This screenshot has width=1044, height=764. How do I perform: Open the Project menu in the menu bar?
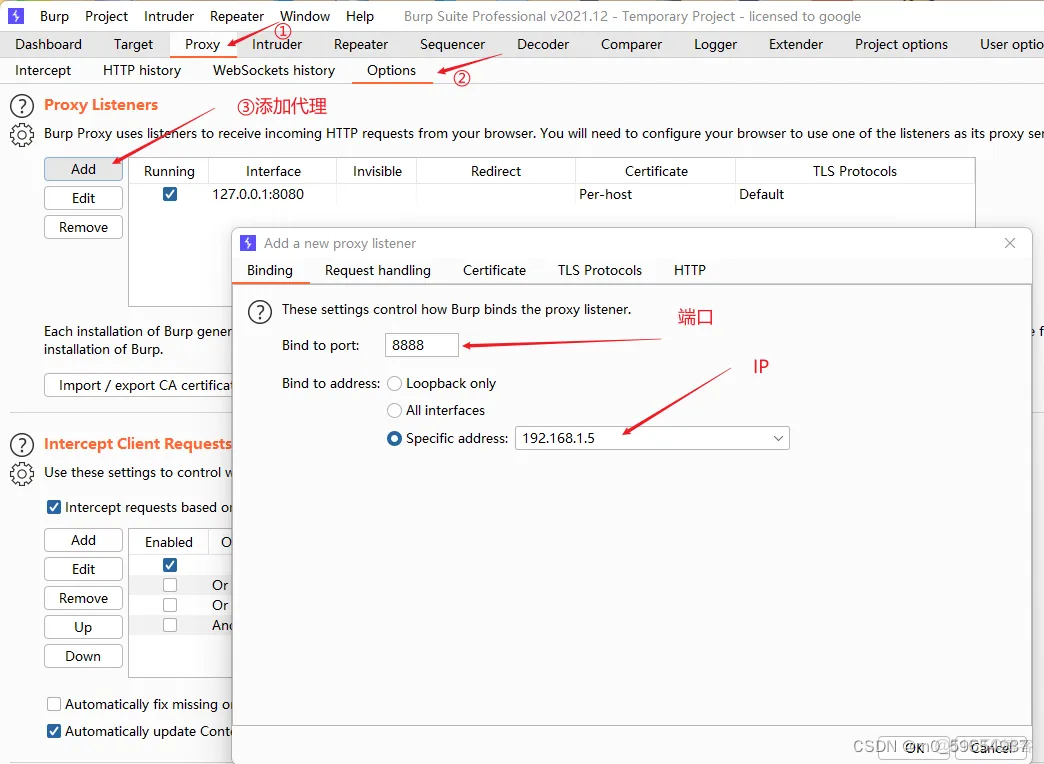tap(106, 16)
